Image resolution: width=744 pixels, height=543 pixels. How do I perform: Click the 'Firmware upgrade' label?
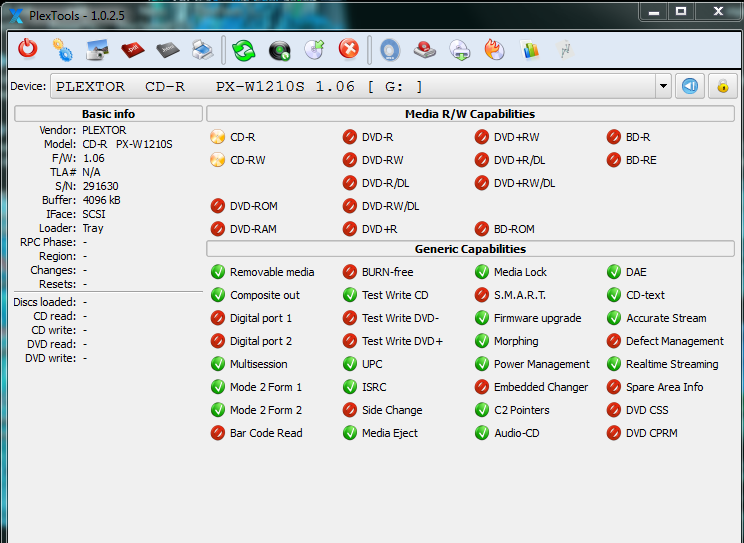click(x=538, y=318)
